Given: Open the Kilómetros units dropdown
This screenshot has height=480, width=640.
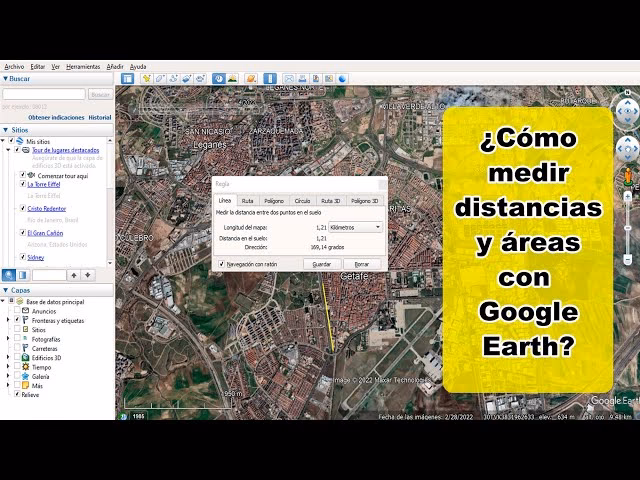Looking at the screenshot, I should tap(356, 227).
